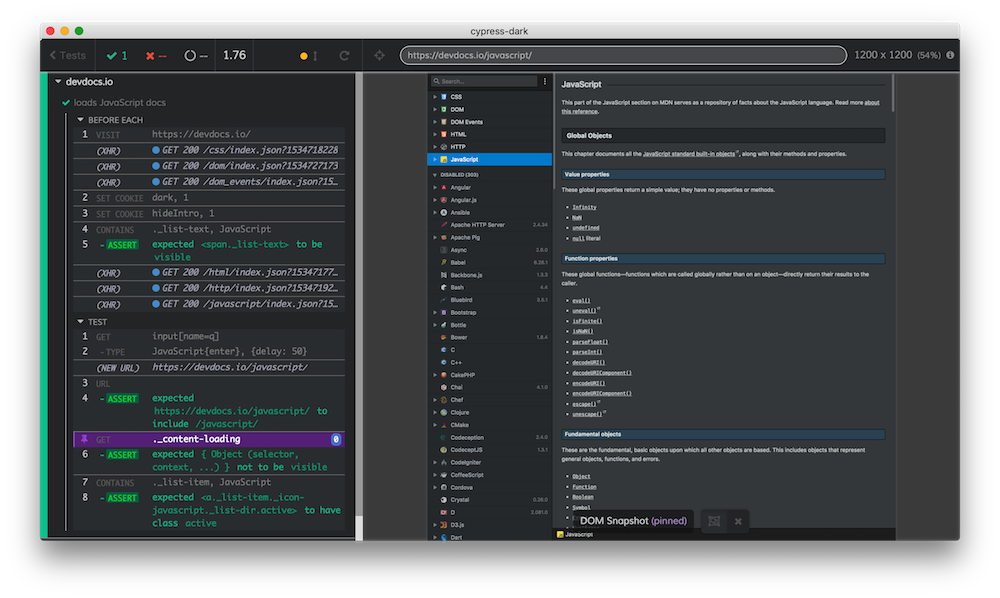
Task: Select XHR GET /css/index.json command row
Action: coord(209,150)
